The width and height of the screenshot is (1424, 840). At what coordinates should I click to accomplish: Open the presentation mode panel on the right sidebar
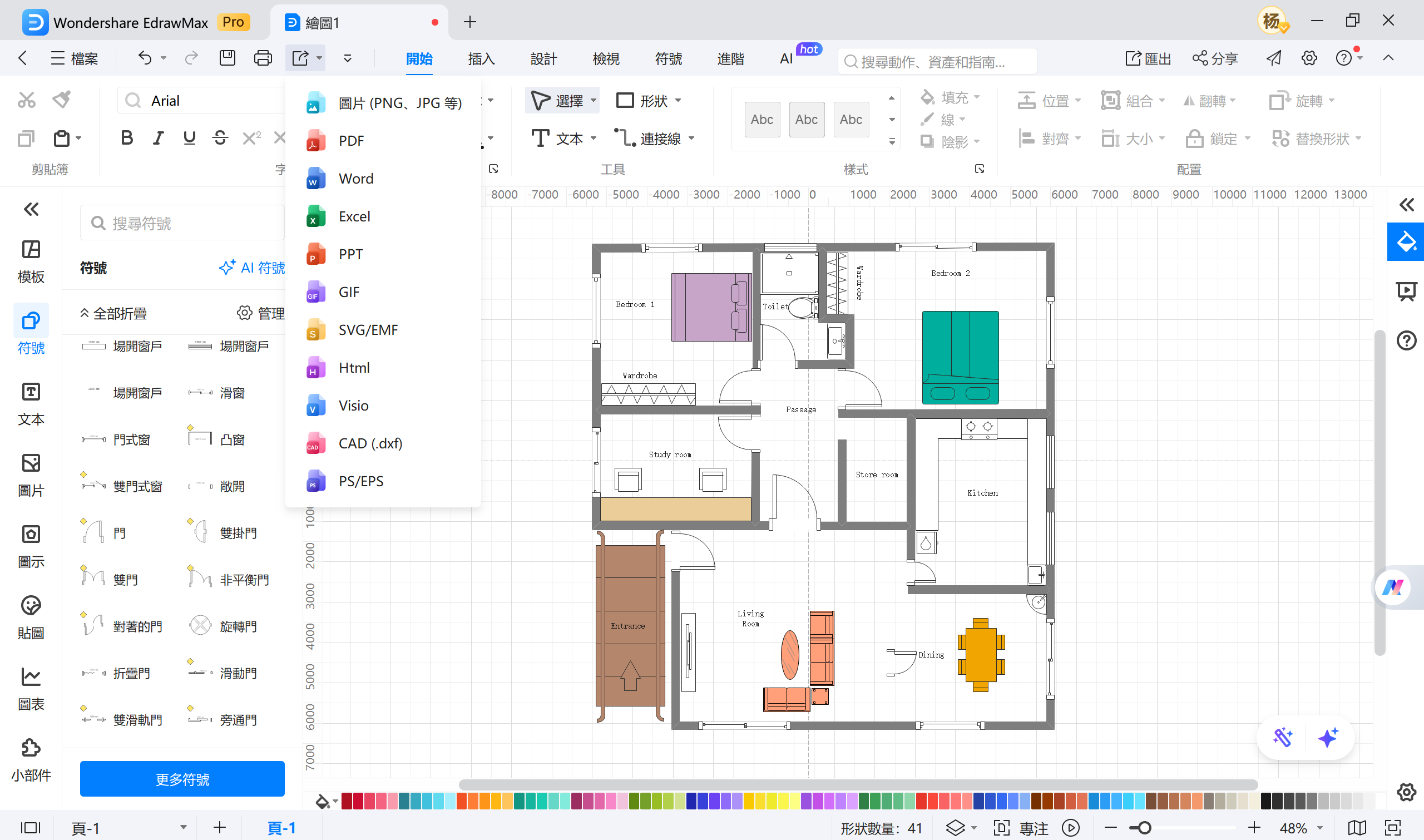coord(1407,291)
